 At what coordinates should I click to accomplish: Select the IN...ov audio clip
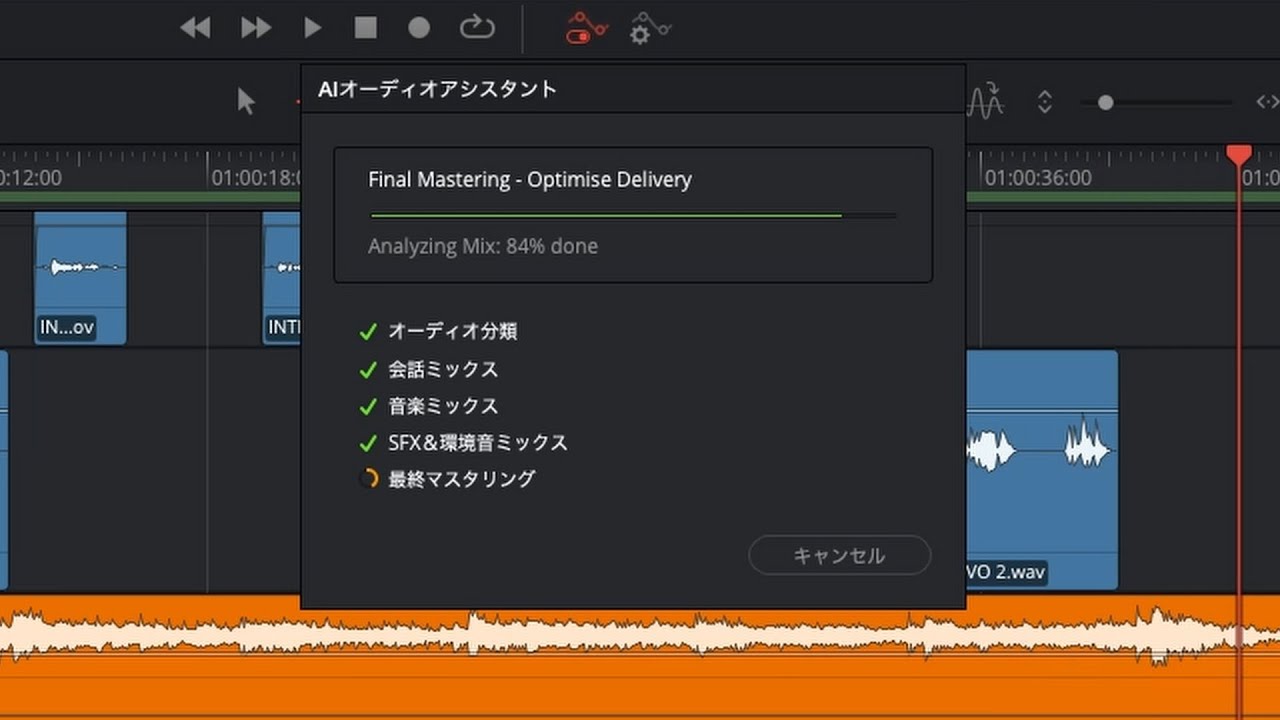click(x=80, y=277)
